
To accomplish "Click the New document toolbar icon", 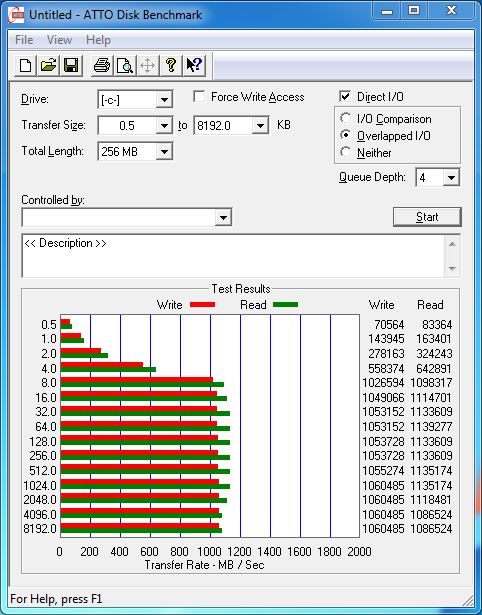I will tap(25, 65).
